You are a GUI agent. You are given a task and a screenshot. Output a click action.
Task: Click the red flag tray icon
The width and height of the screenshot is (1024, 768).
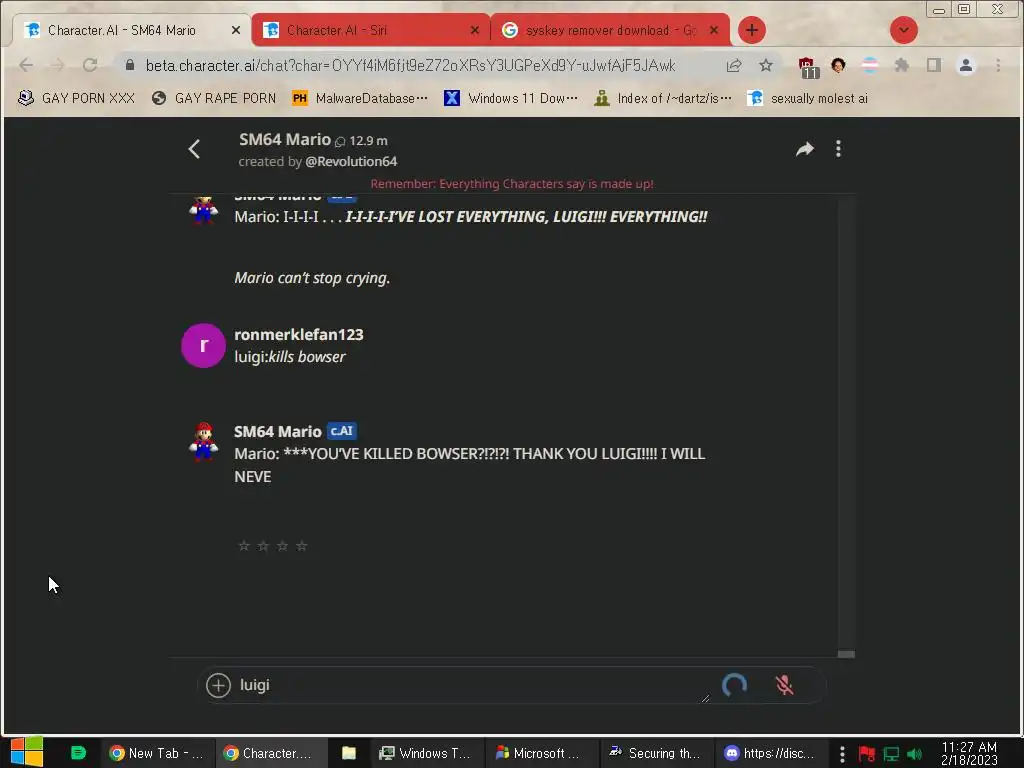(x=867, y=754)
